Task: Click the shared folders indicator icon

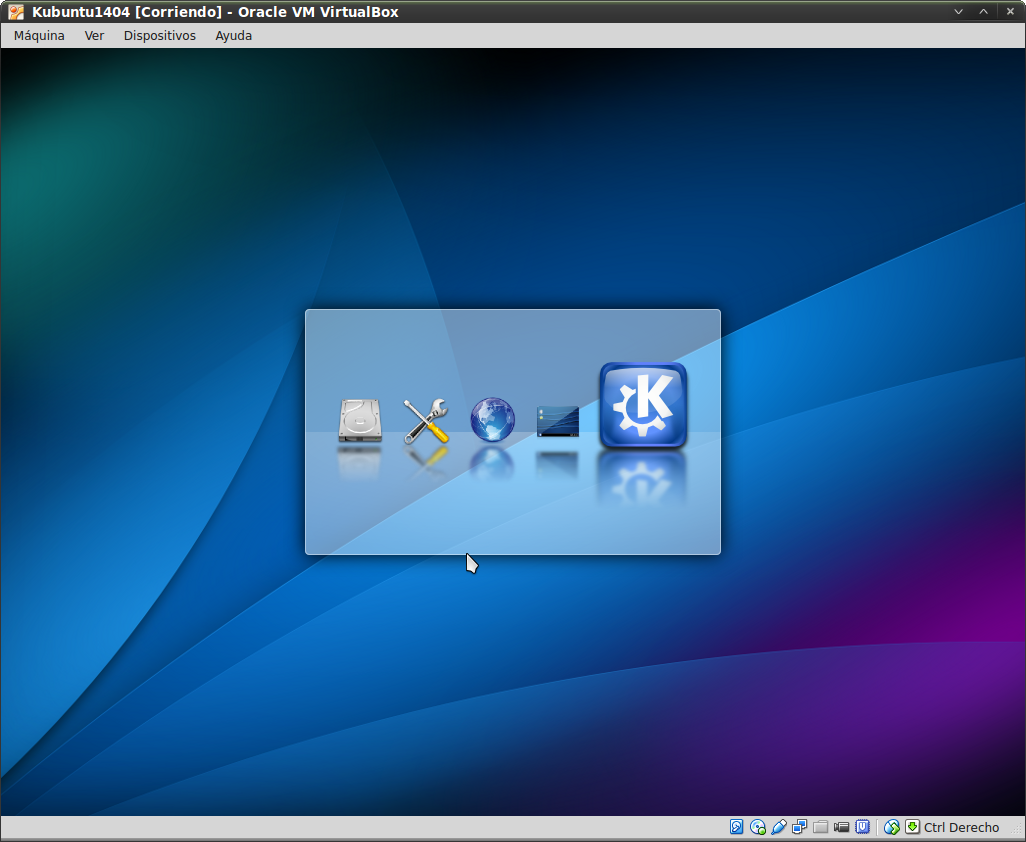Action: coord(821,827)
